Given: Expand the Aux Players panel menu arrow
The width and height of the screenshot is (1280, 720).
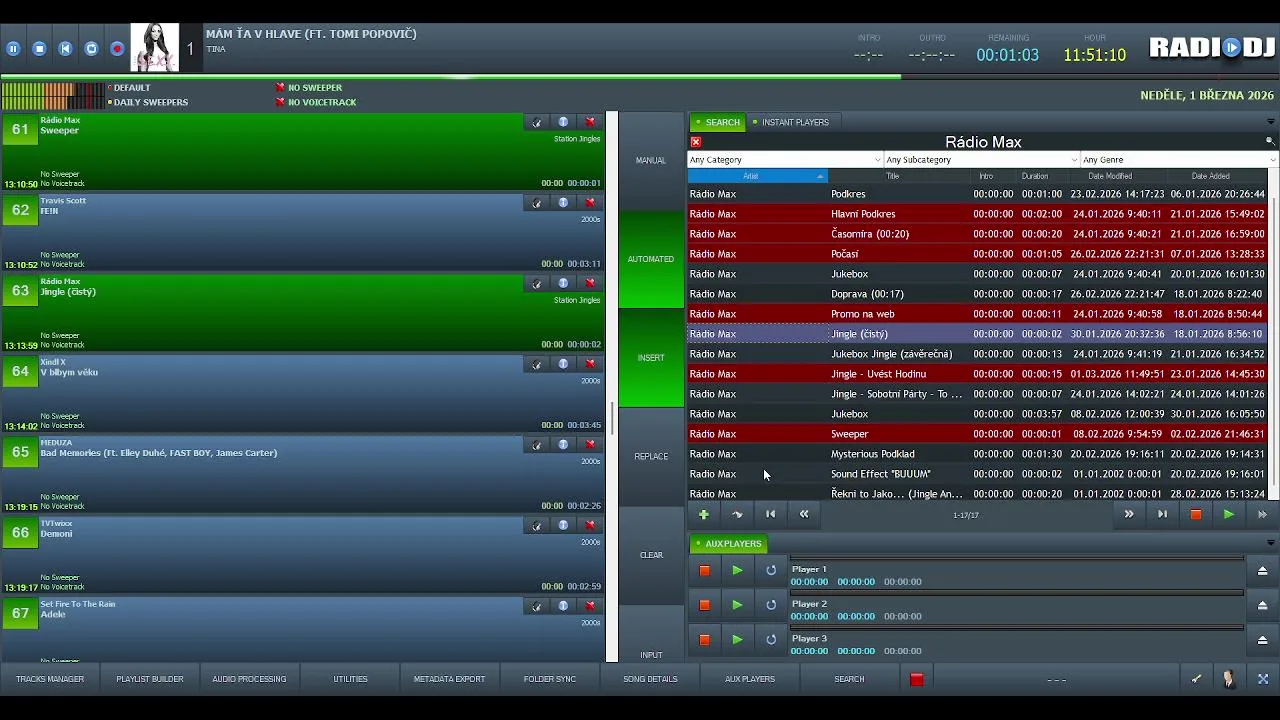Looking at the screenshot, I should click(1271, 544).
